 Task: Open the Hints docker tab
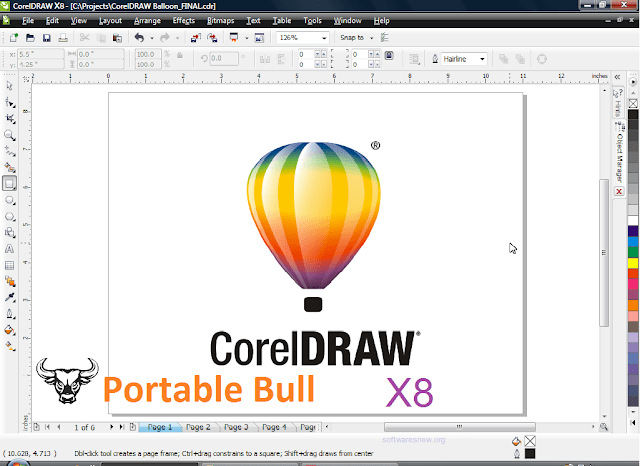coord(618,102)
